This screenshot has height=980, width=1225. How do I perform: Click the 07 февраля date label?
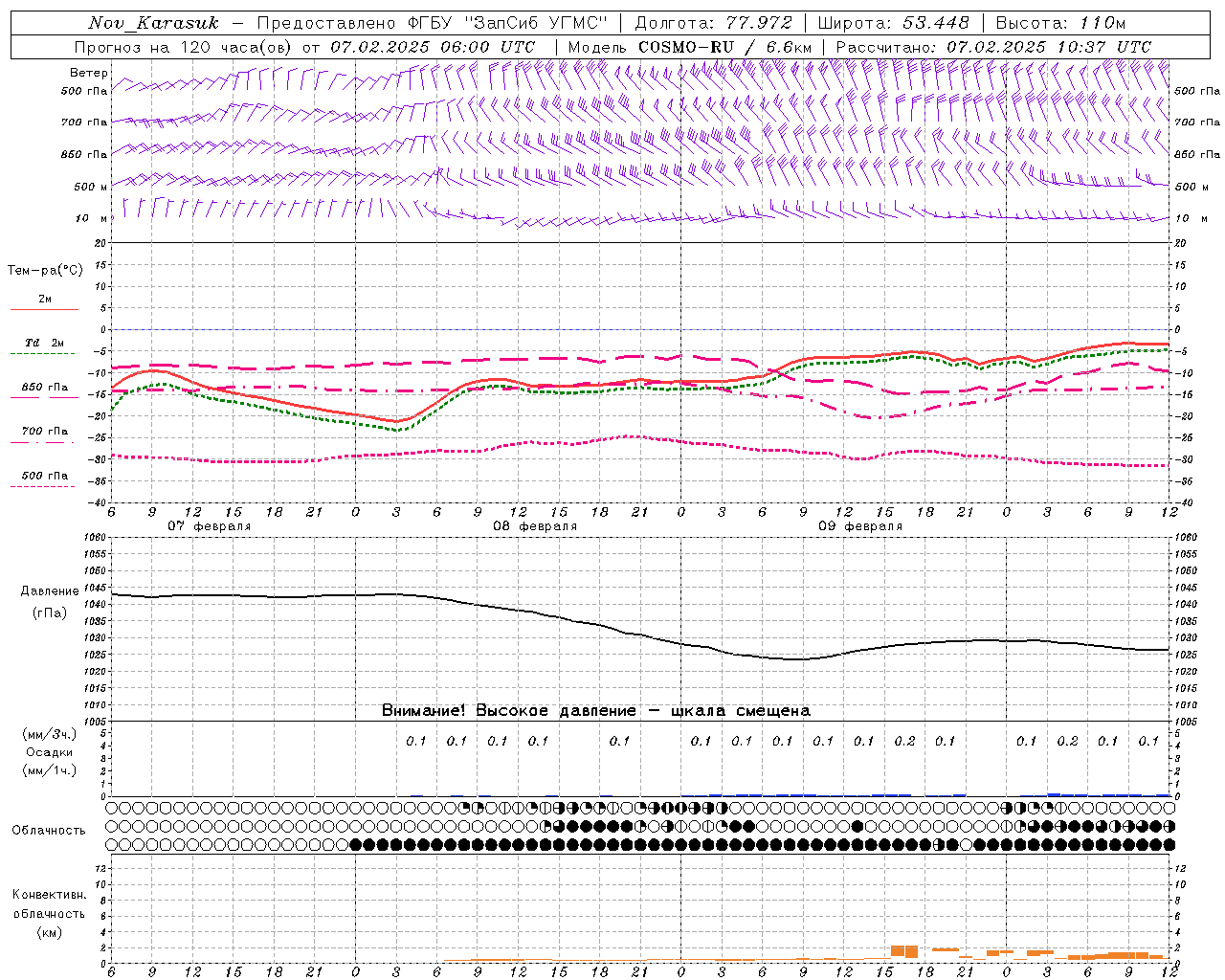click(210, 526)
